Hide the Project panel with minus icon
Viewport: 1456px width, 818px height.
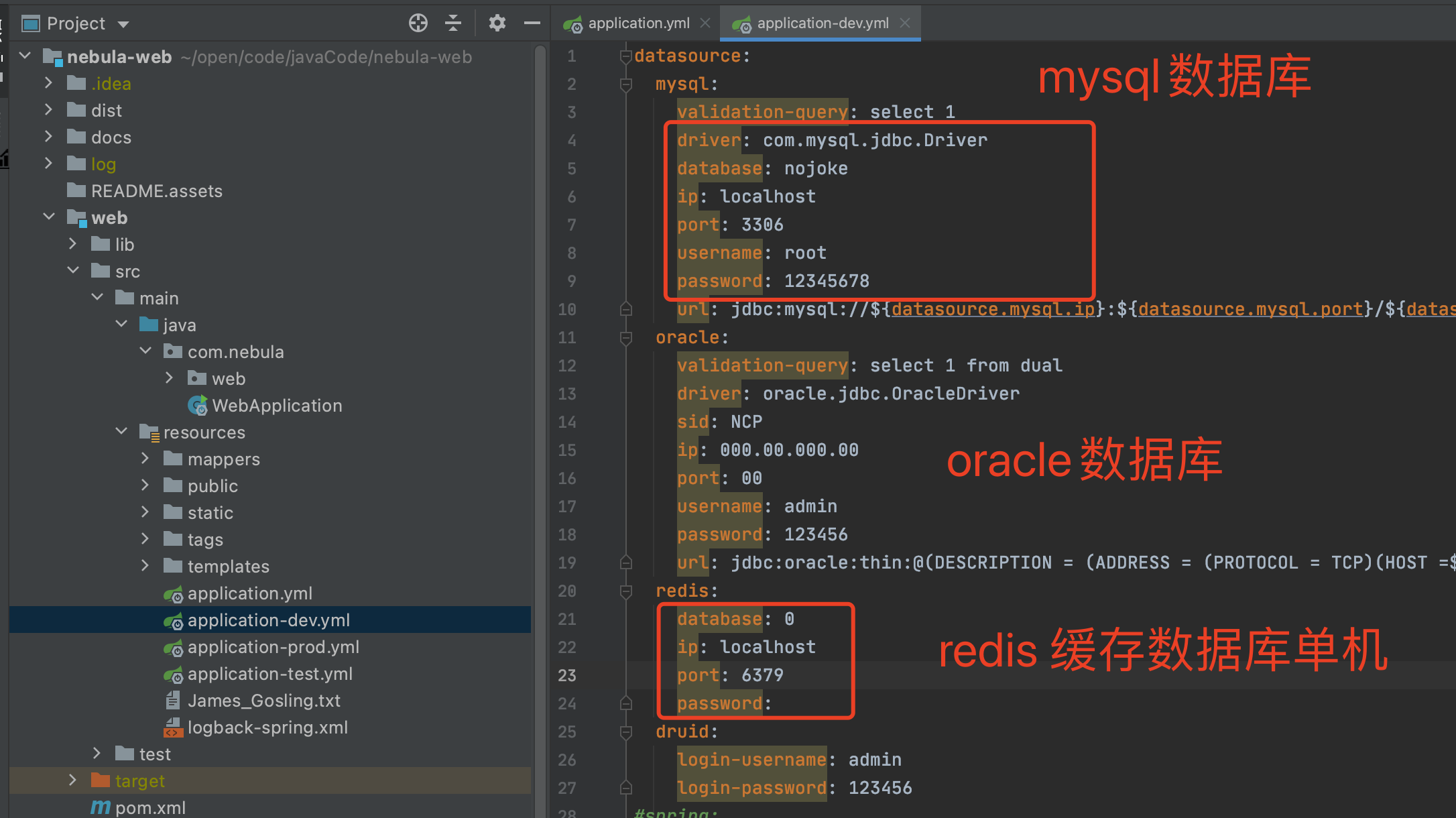tap(532, 23)
